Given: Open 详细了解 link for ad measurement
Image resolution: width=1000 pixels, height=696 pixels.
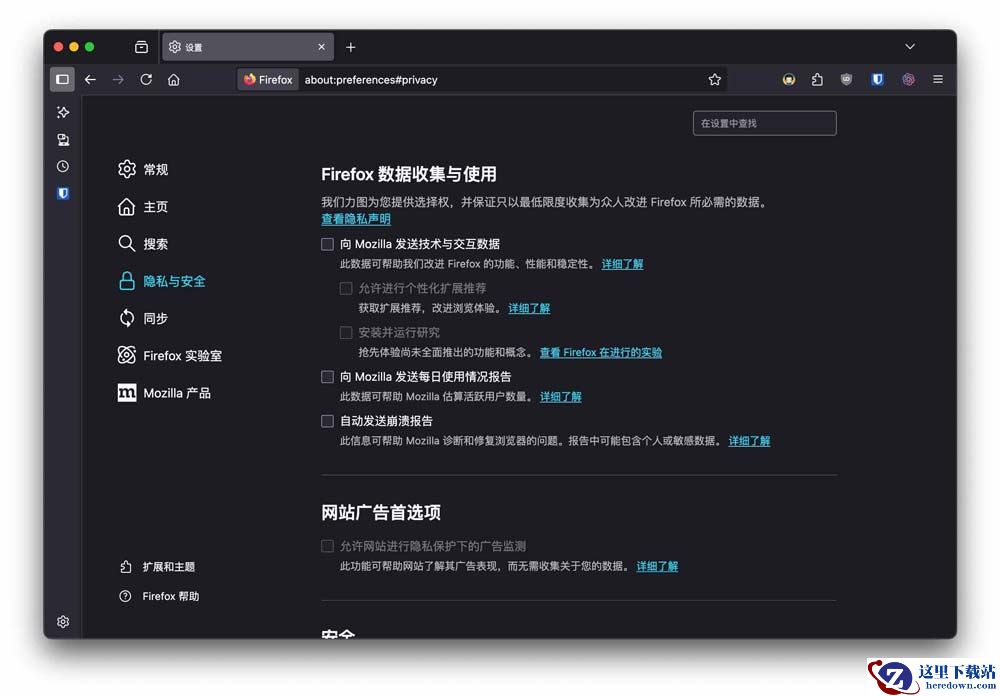Looking at the screenshot, I should 657,566.
